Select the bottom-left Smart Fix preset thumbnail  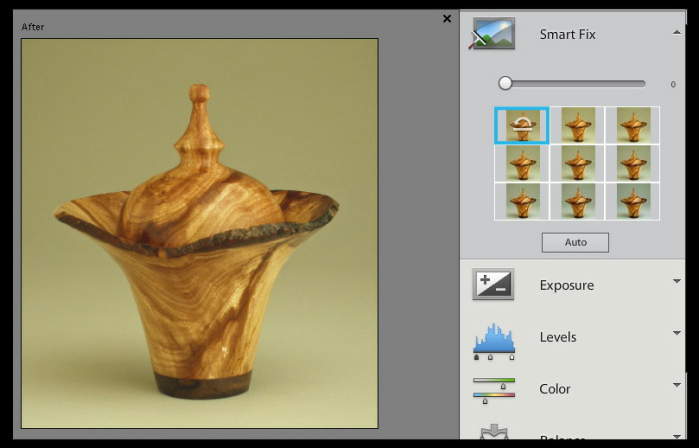521,200
